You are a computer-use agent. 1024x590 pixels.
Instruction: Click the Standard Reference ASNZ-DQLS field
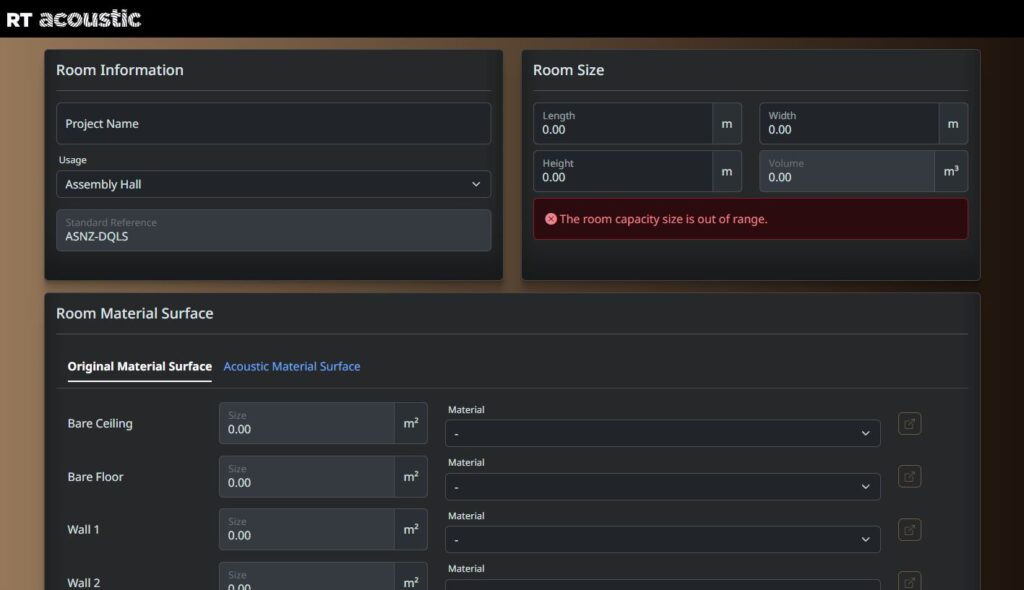click(x=273, y=230)
